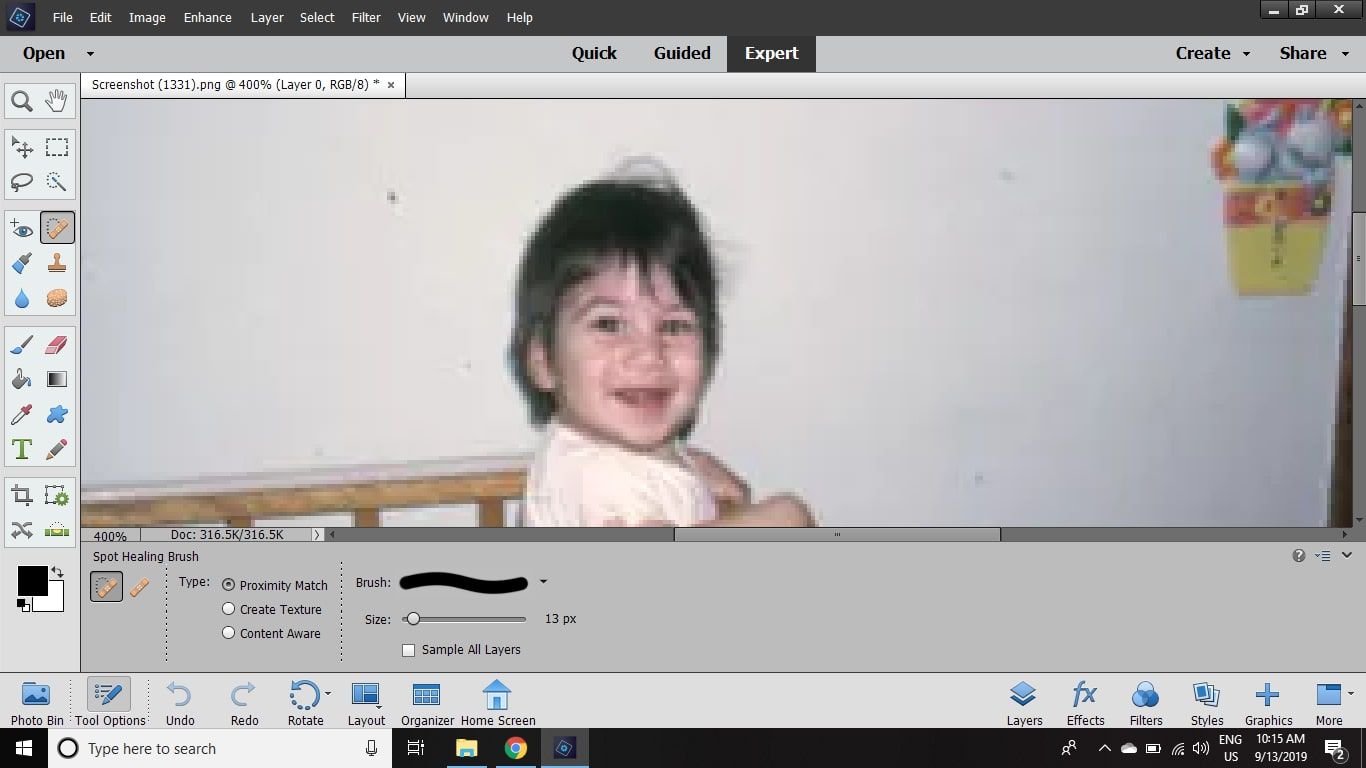The image size is (1366, 768).
Task: Open the More panel dropdown arrow
Action: pyautogui.click(x=1351, y=693)
